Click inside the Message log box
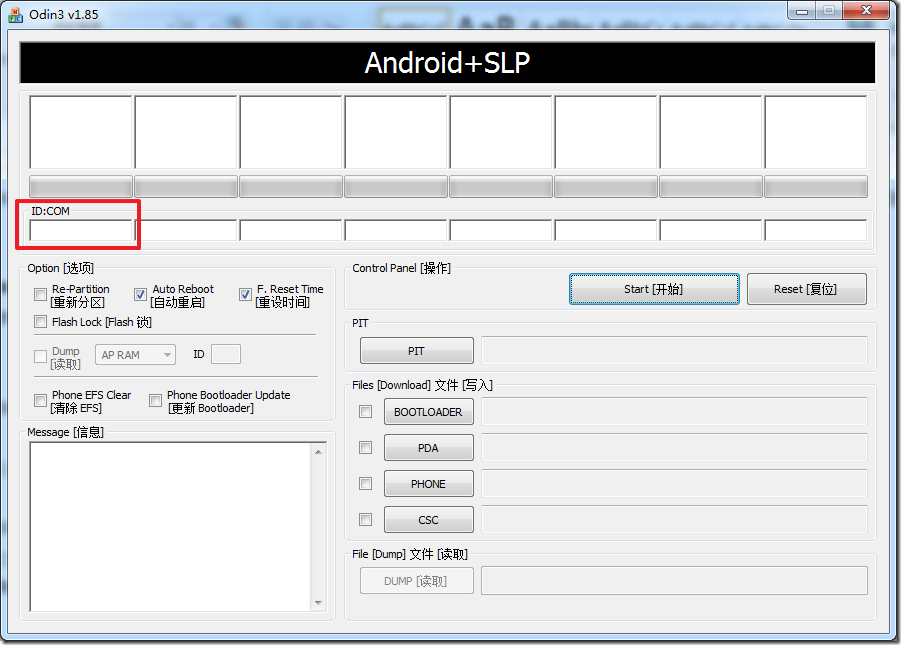The image size is (901, 645). 171,527
